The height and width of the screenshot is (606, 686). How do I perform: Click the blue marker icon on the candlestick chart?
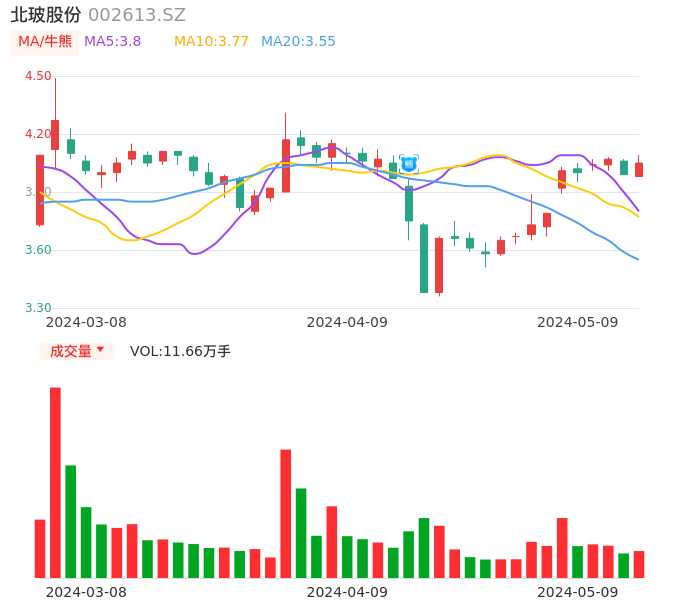point(408,163)
